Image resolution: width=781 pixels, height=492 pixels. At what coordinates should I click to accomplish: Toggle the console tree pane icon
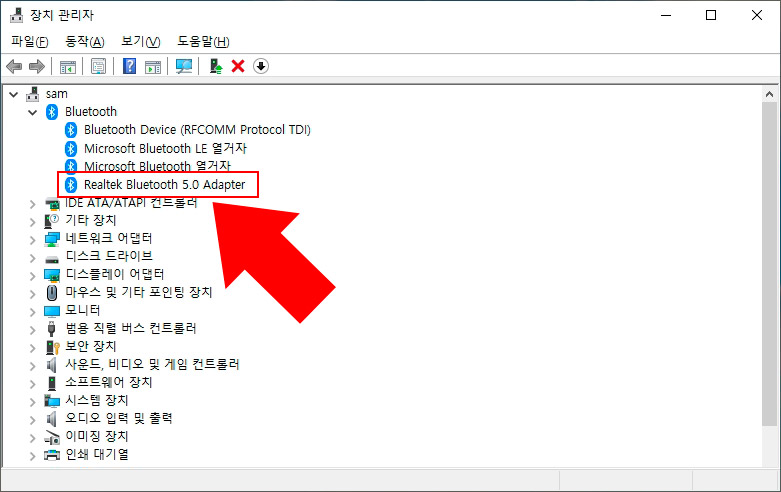click(x=68, y=66)
